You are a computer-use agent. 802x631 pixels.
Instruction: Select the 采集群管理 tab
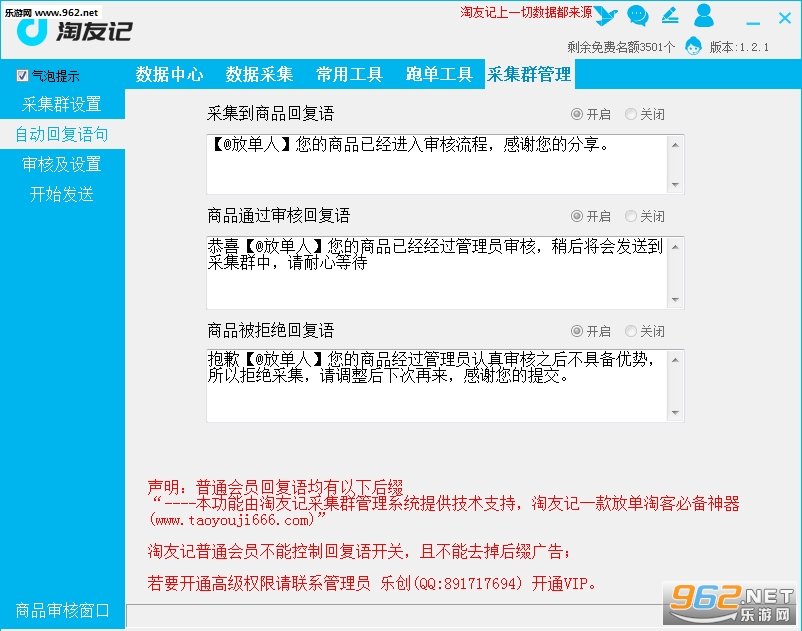pyautogui.click(x=529, y=74)
